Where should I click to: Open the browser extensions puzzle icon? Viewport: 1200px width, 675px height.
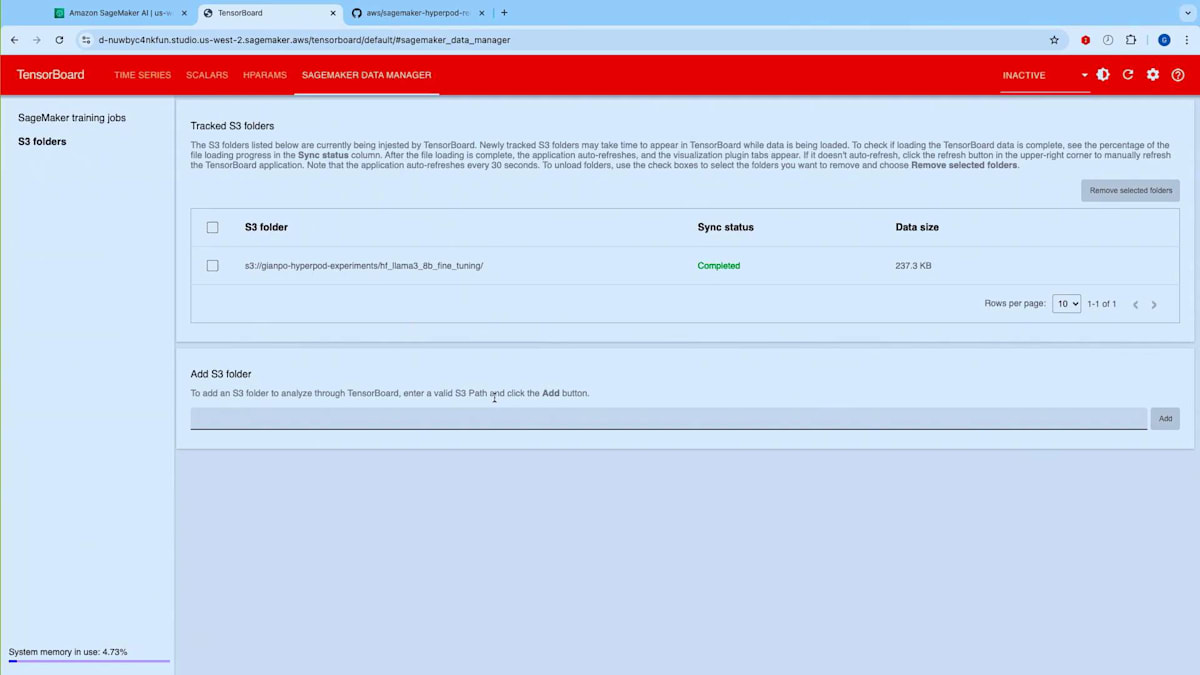tap(1131, 40)
